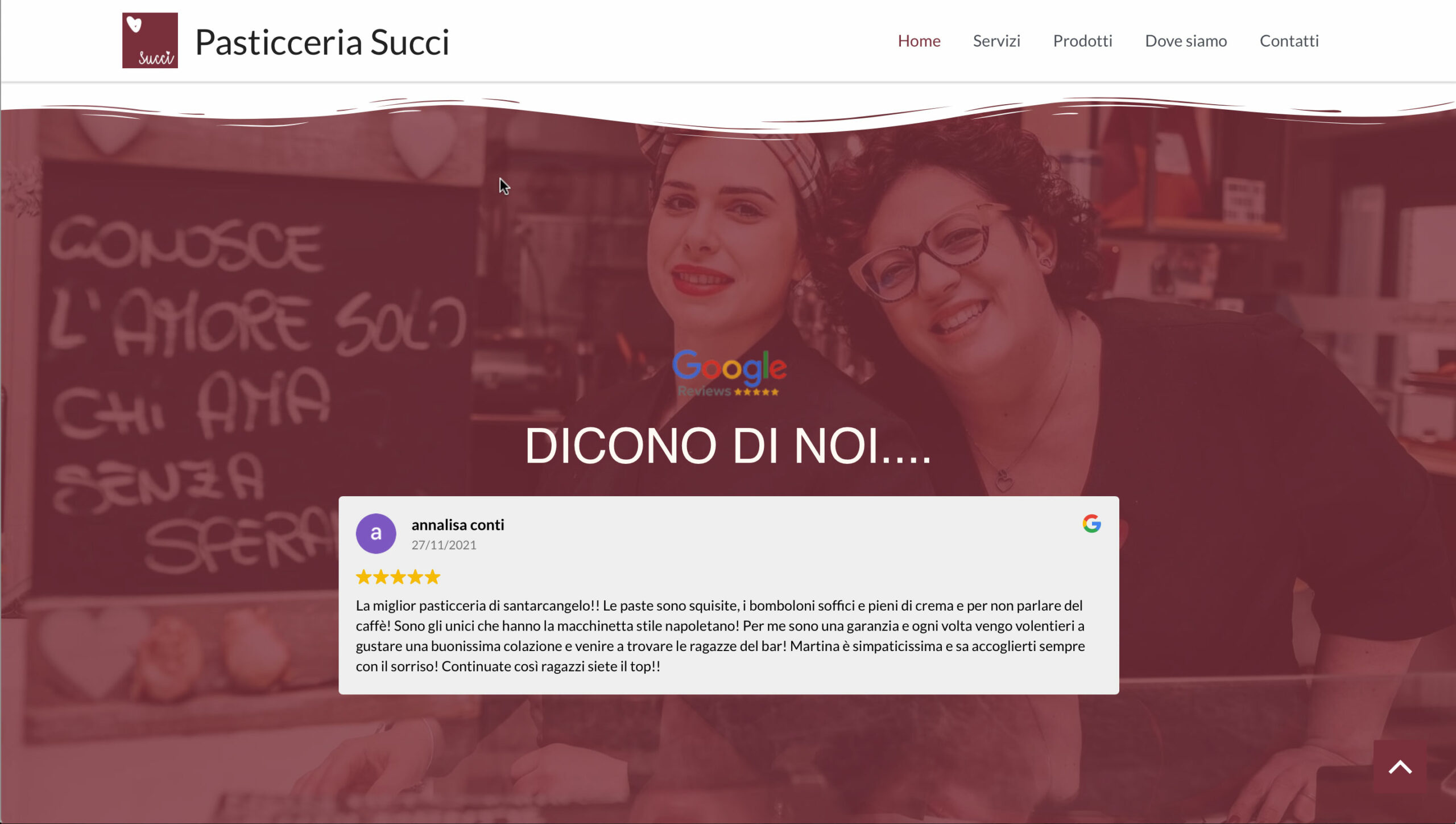Click the review text paragraph
The width and height of the screenshot is (1456, 824).
pos(720,636)
